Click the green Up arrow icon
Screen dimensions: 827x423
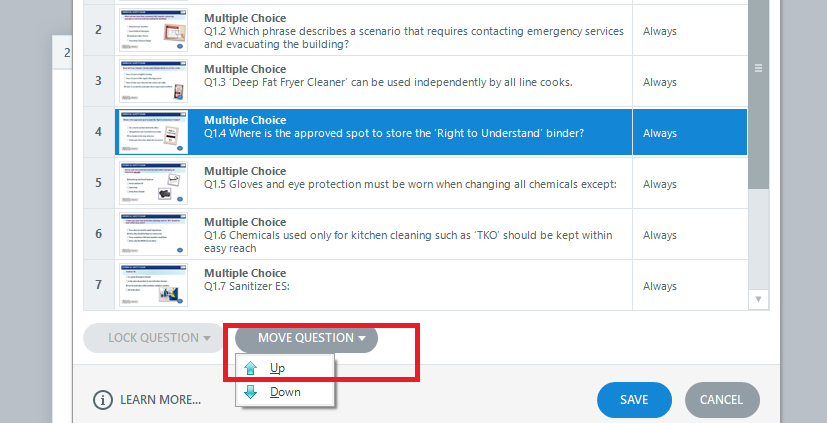coord(250,369)
